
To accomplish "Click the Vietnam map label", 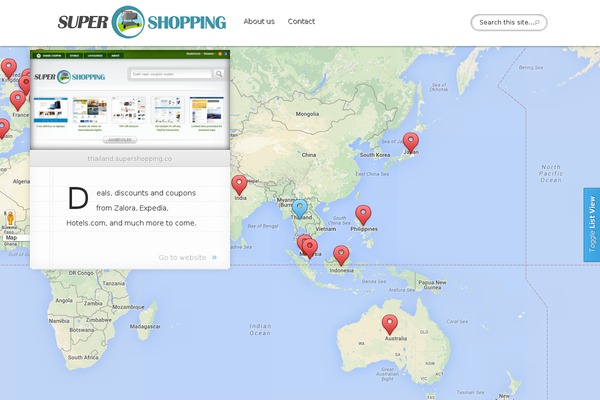I will (x=326, y=229).
